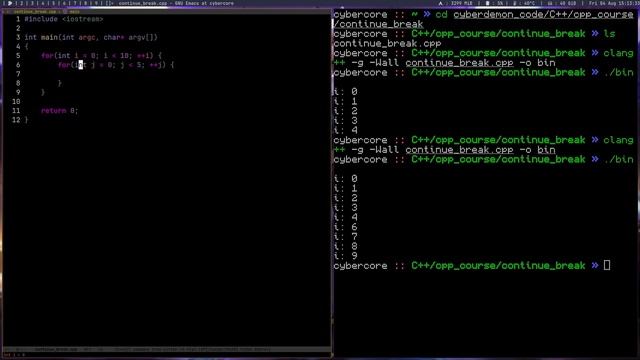Click line number 10 in the Emacs gutter
This screenshot has width=640, height=360.
click(16, 102)
